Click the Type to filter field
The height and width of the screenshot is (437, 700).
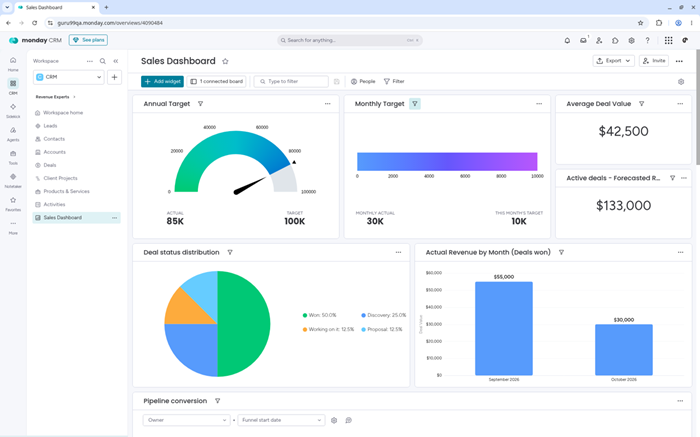(291, 81)
